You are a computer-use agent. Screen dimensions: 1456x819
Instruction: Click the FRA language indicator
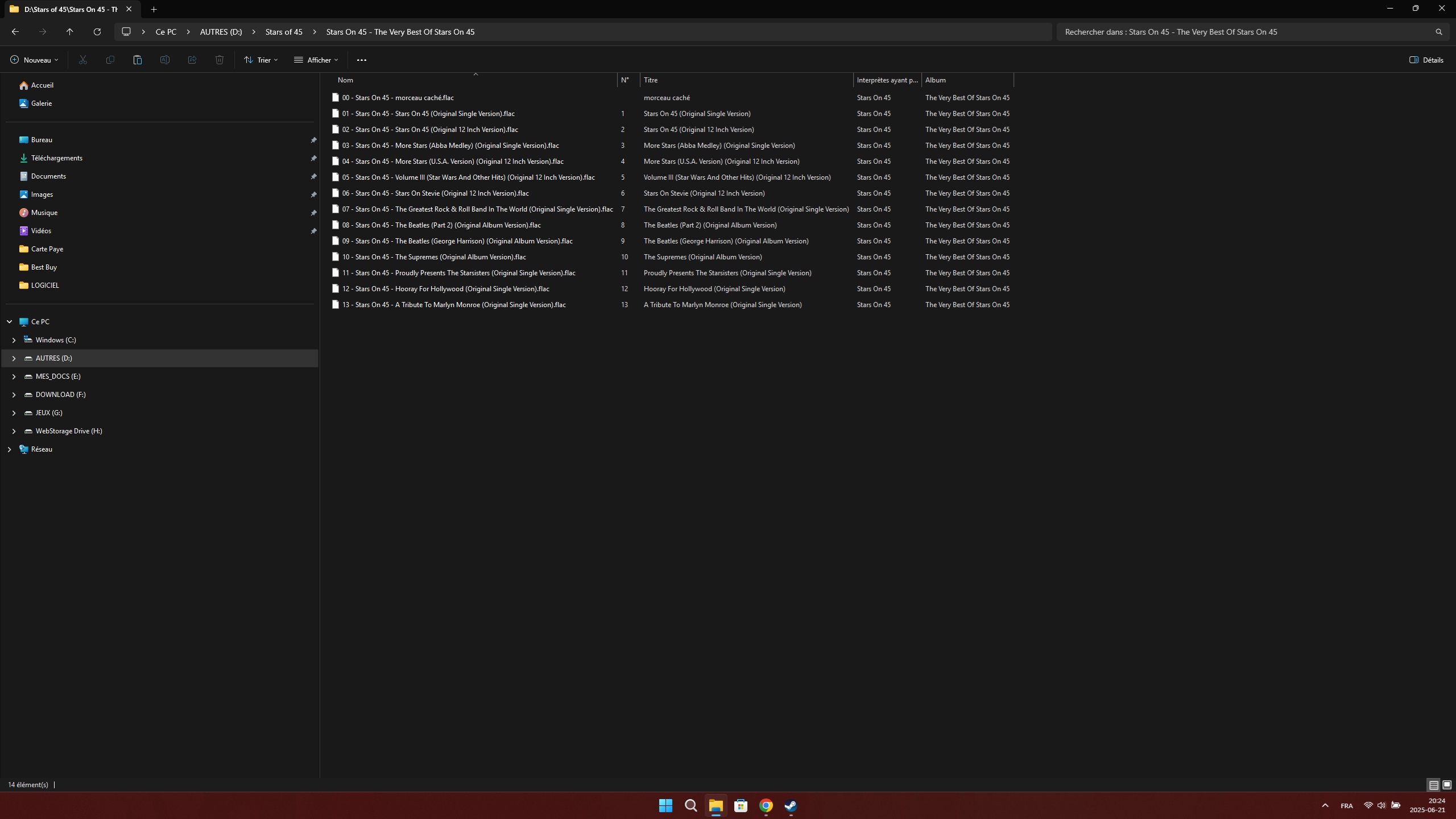pos(1347,806)
